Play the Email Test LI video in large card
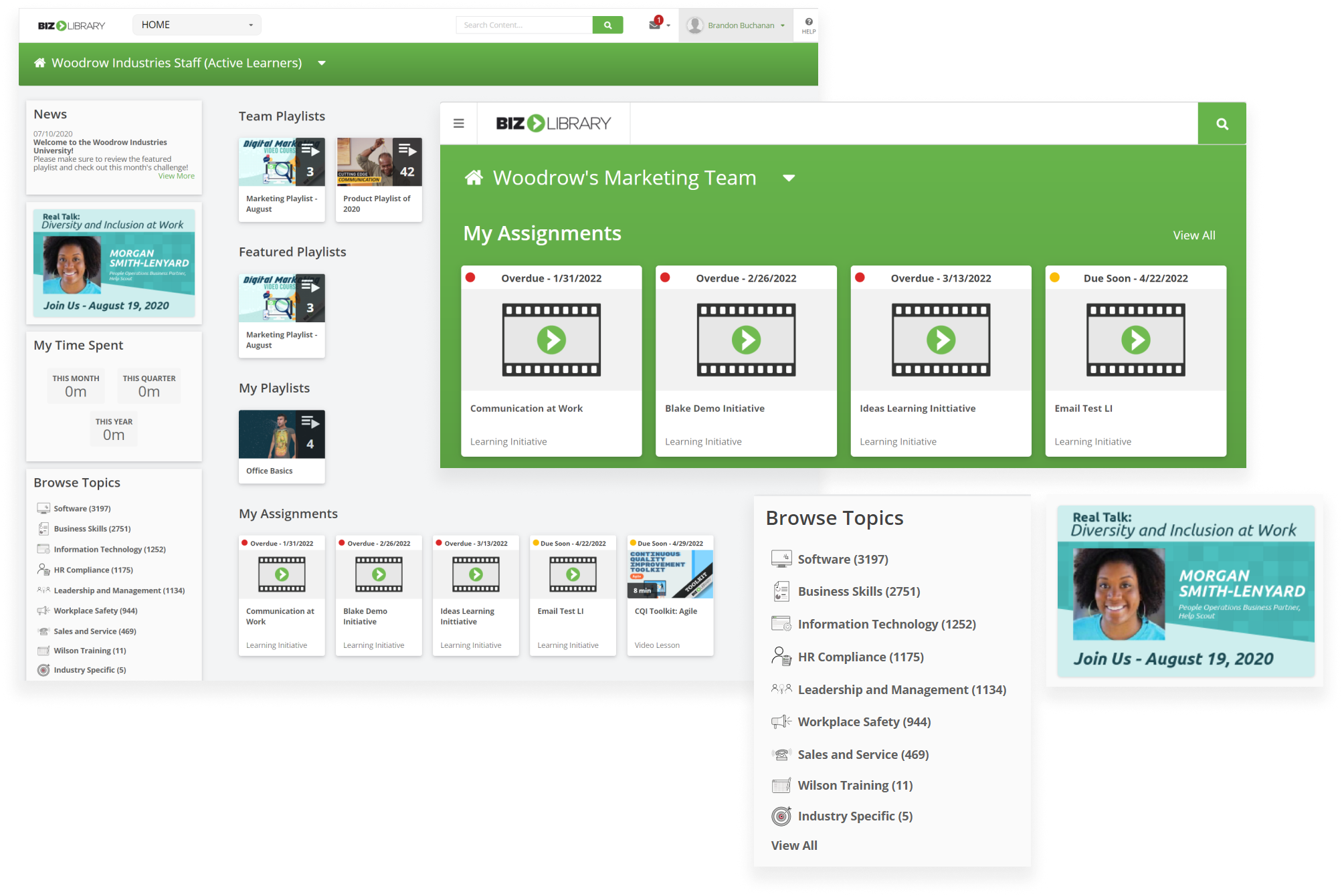Image resolution: width=1342 pixels, height=896 pixels. (1135, 340)
